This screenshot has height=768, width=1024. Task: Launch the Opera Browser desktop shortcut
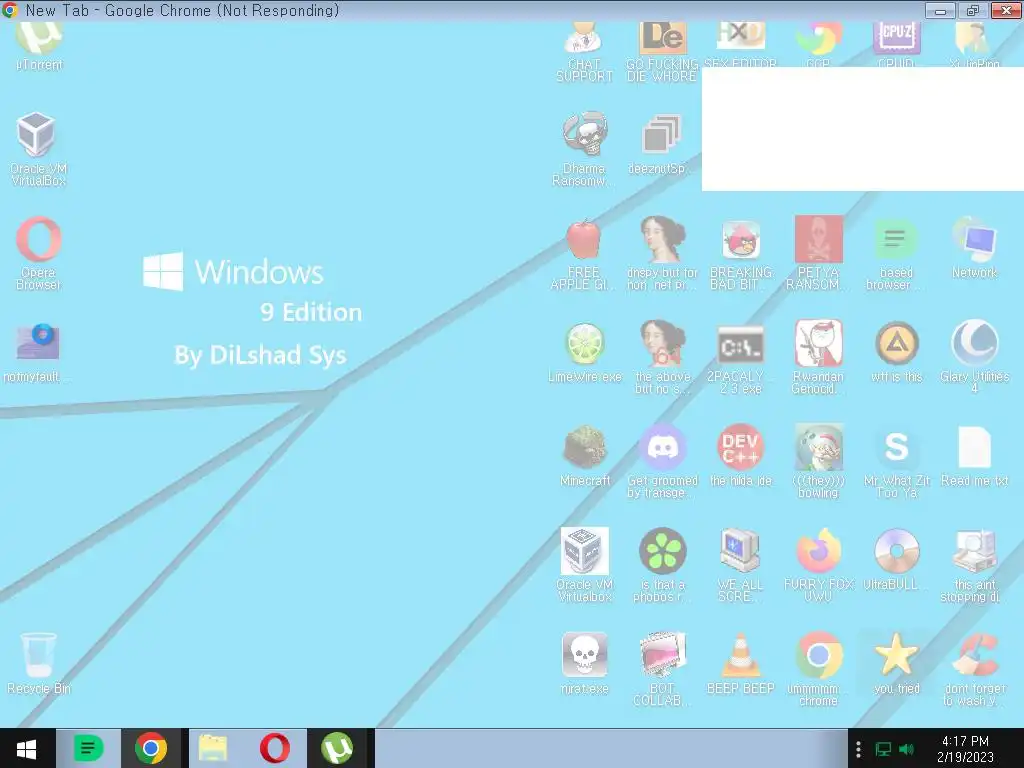(38, 253)
